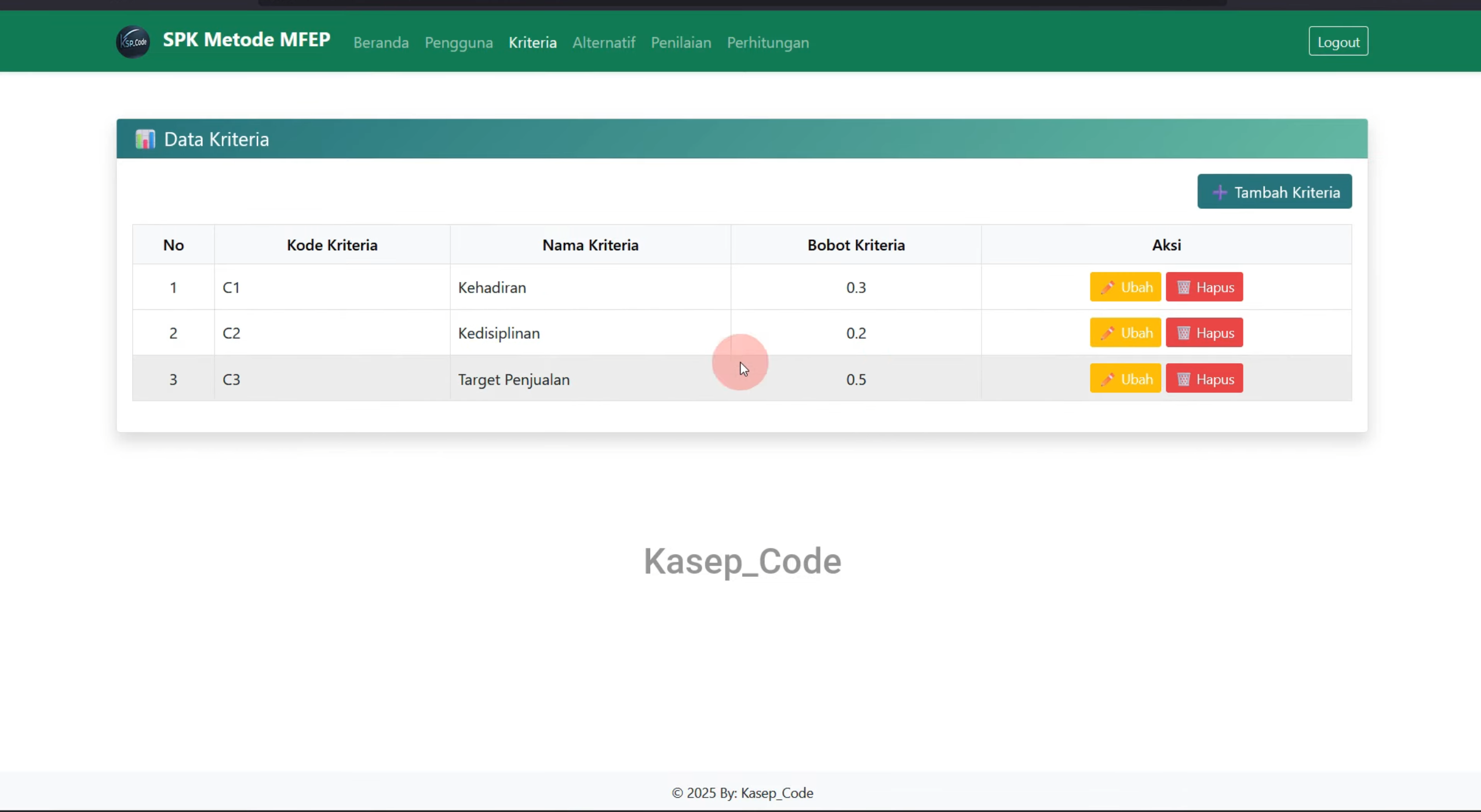Click the Logout button
This screenshot has height=812, width=1481.
point(1338,41)
